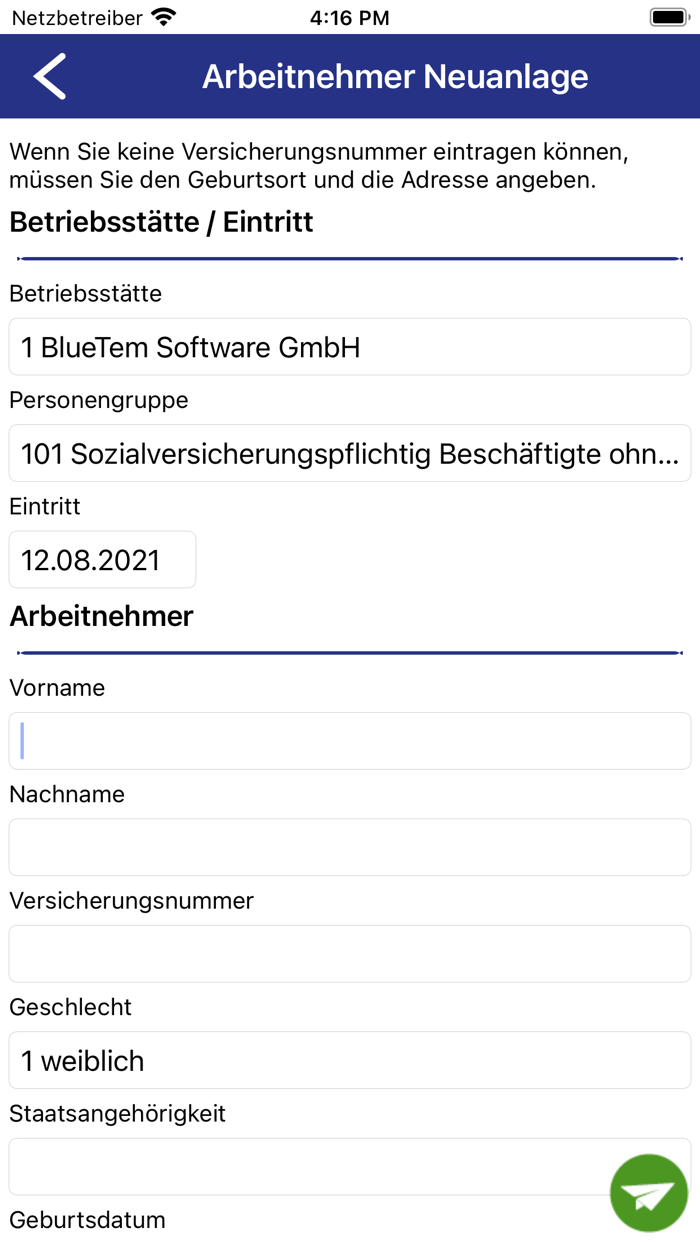The width and height of the screenshot is (700, 1244).
Task: Change the Eintritt date 12.08.2021
Action: [x=102, y=560]
